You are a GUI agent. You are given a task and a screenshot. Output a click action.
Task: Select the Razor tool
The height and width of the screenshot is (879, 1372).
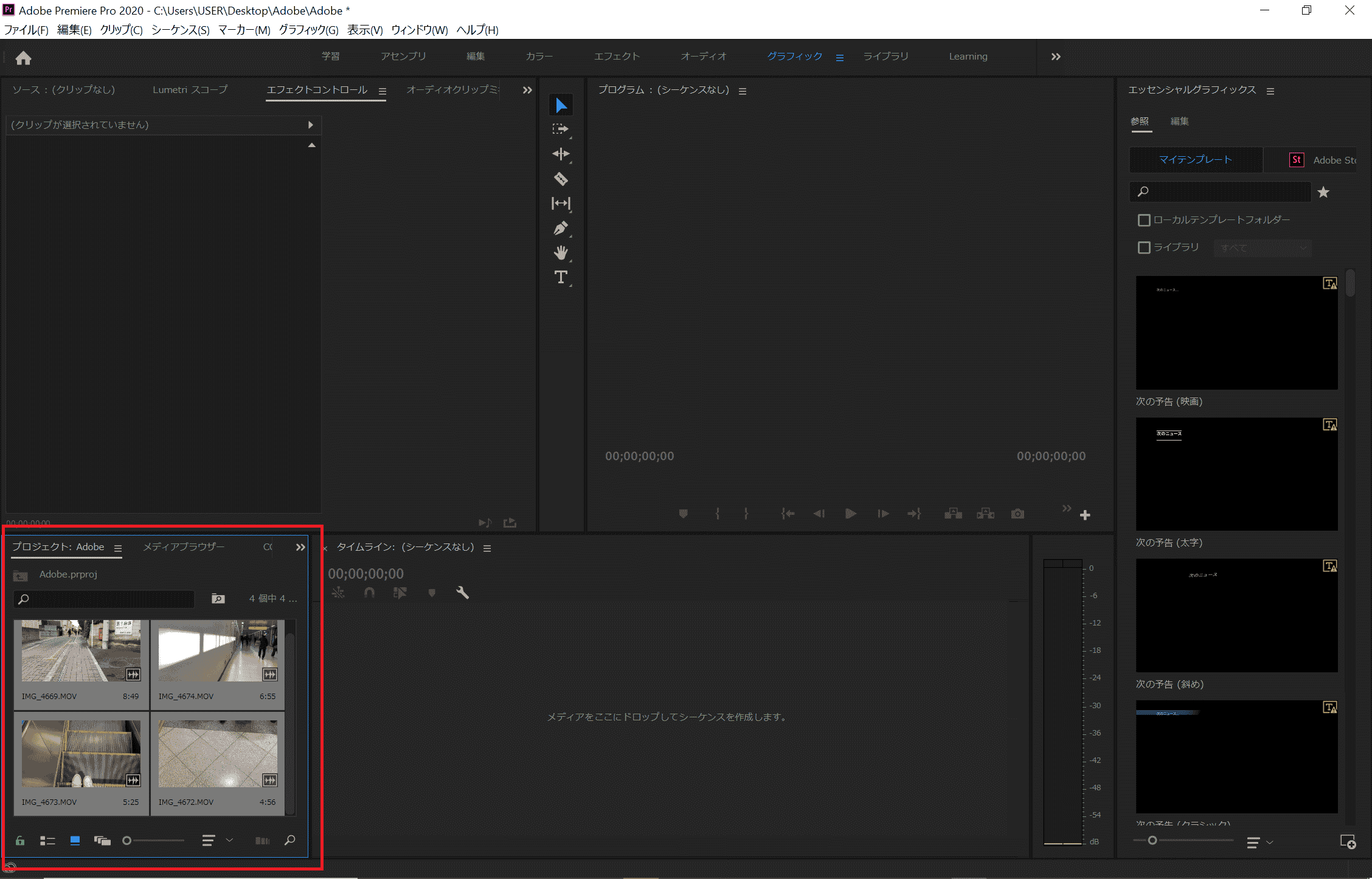[x=561, y=179]
